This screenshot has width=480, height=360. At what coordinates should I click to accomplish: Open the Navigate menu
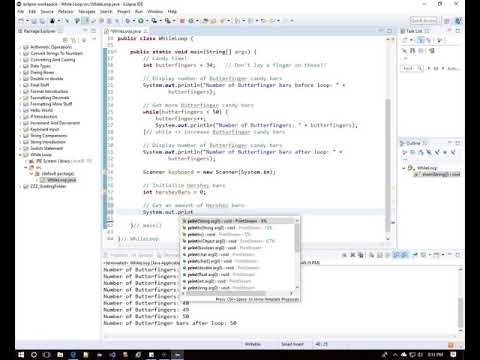87,11
